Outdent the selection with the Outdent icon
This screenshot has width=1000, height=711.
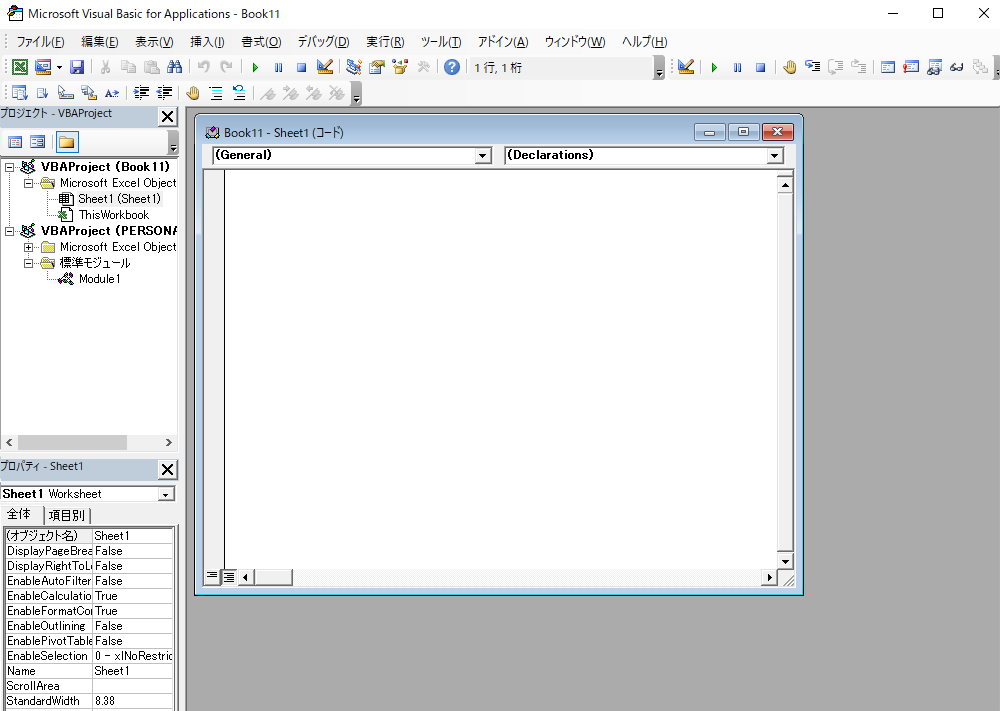[x=164, y=93]
